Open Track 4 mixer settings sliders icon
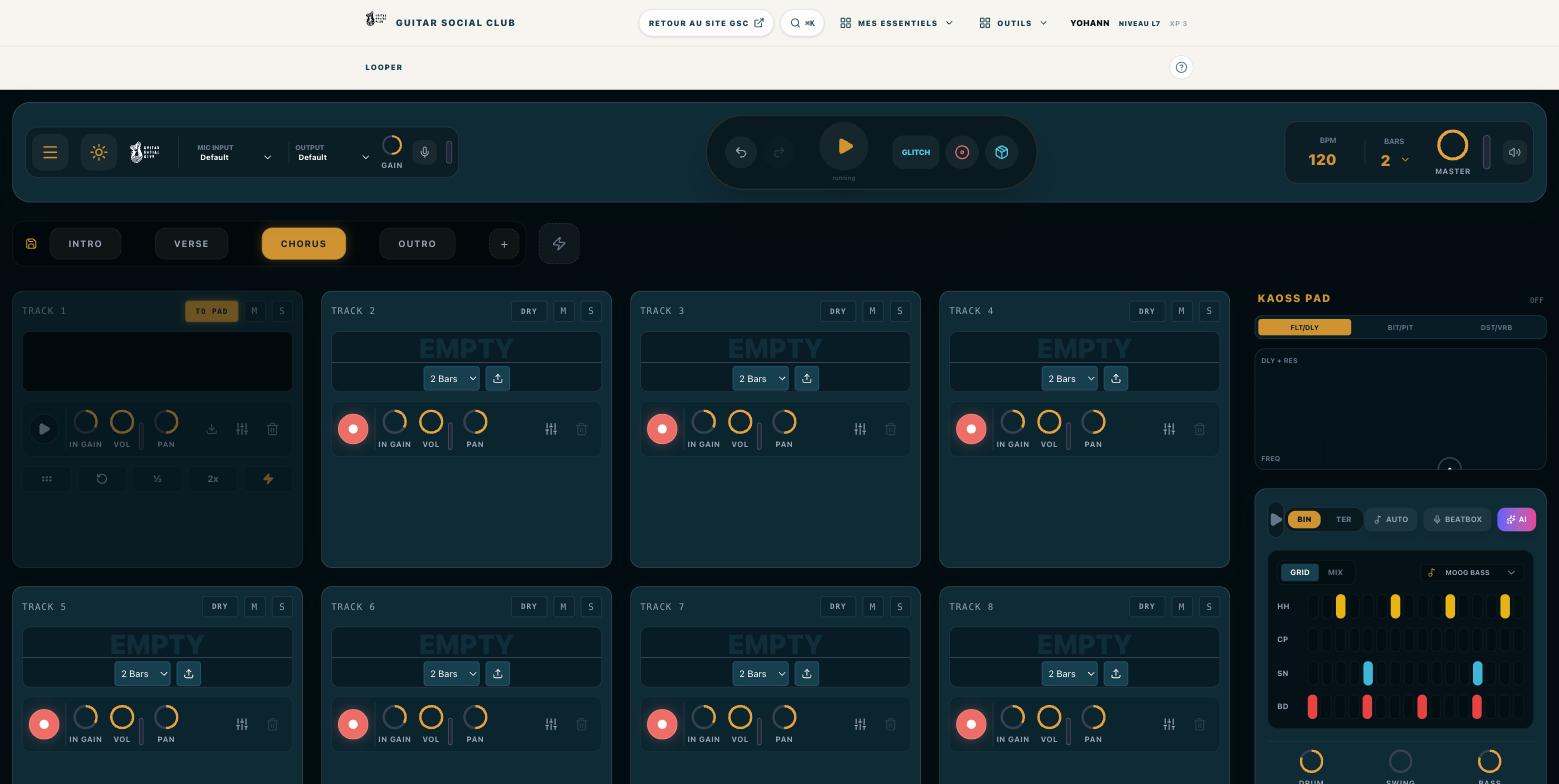 (1169, 429)
